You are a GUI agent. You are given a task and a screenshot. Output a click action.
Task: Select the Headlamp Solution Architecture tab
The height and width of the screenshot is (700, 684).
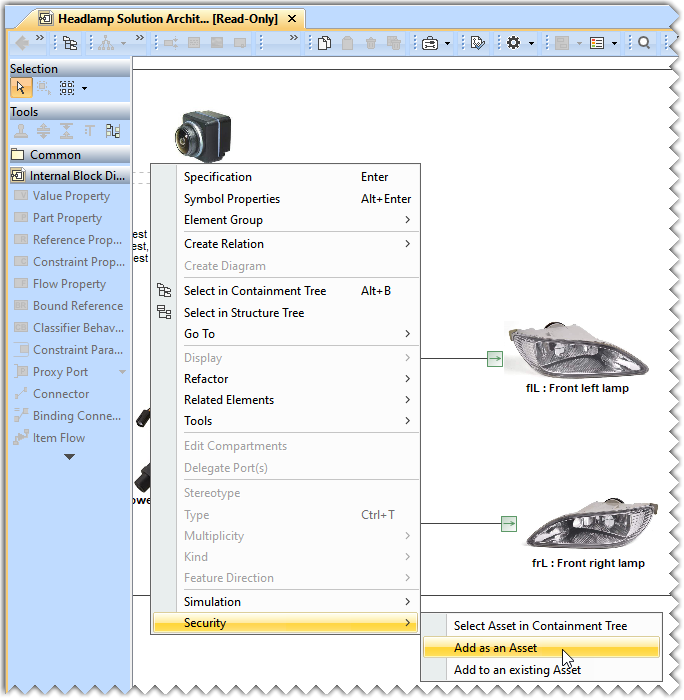165,19
